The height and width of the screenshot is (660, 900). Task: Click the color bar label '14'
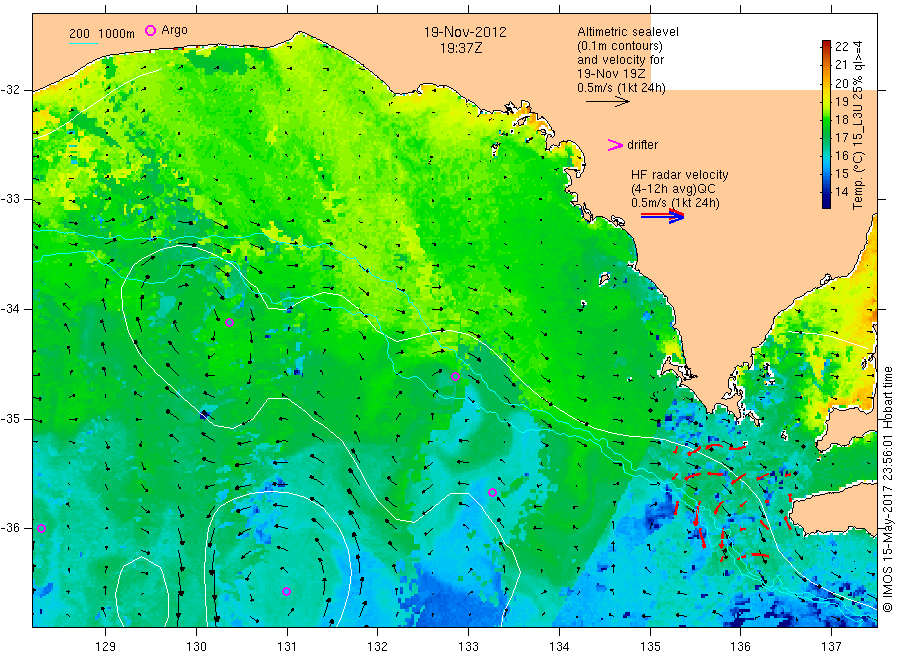[841, 192]
